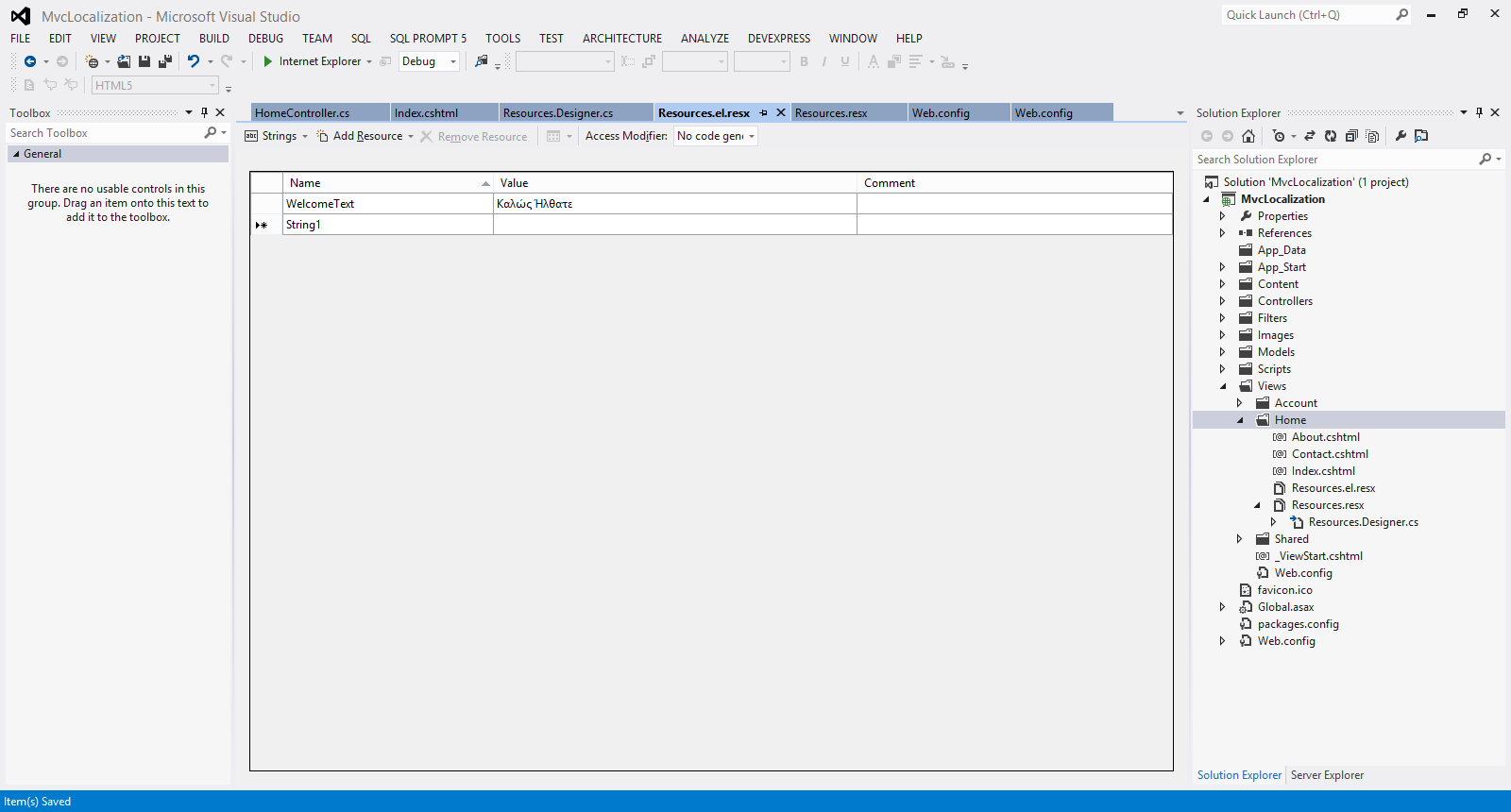Open the Strings resource type dropdown
The height and width of the screenshot is (812, 1511).
(x=305, y=136)
